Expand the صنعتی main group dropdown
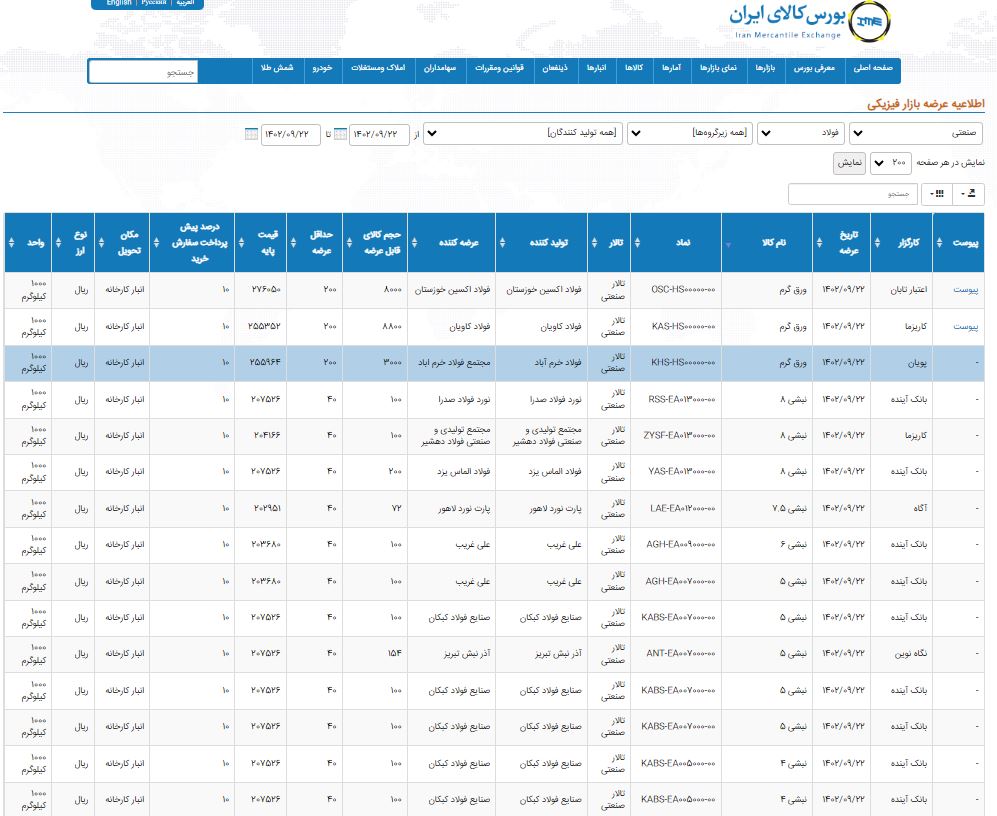This screenshot has height=816, width=997. [916, 134]
